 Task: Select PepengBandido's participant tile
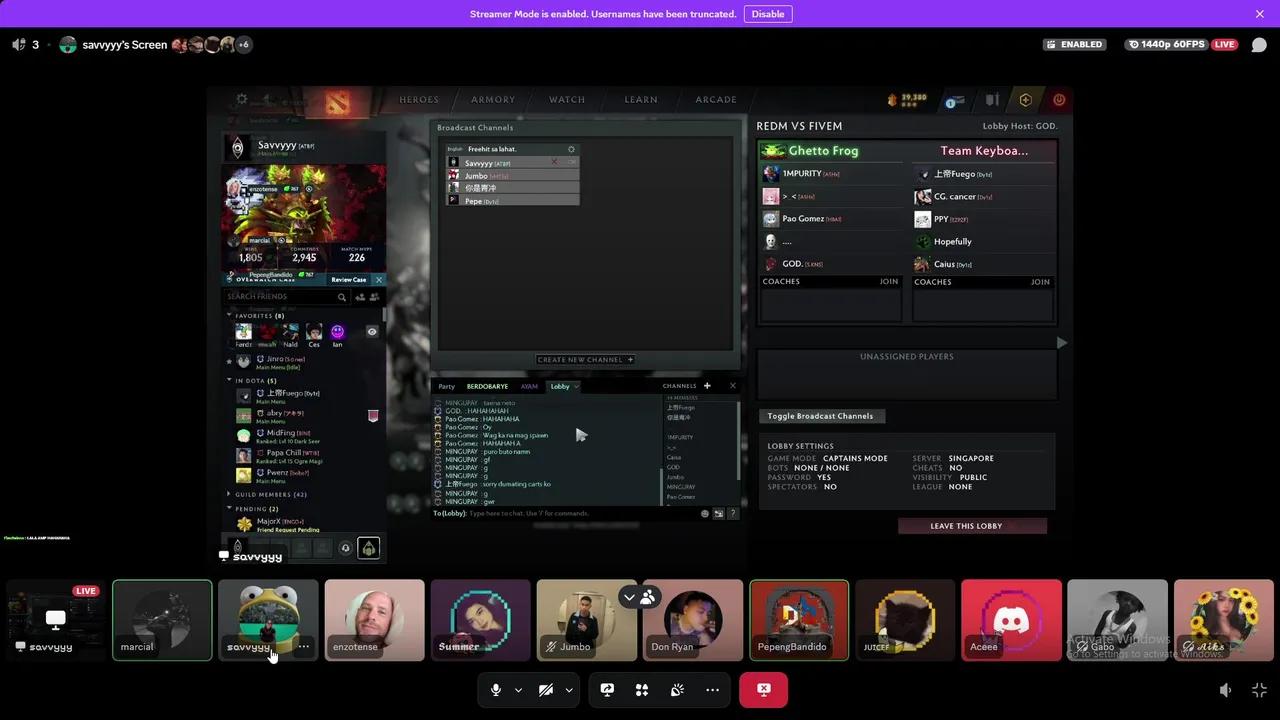[799, 620]
